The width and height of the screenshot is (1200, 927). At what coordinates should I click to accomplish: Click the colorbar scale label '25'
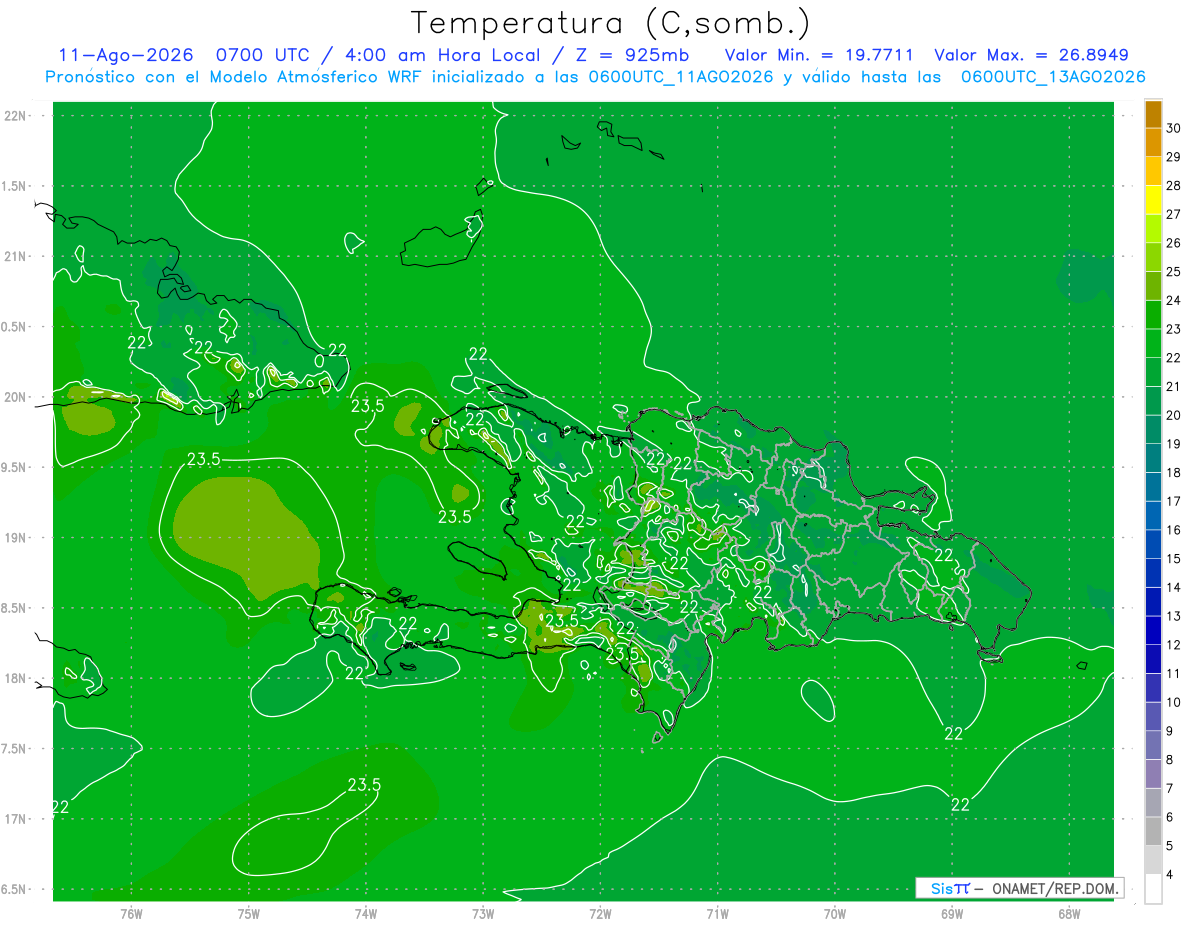(1174, 272)
